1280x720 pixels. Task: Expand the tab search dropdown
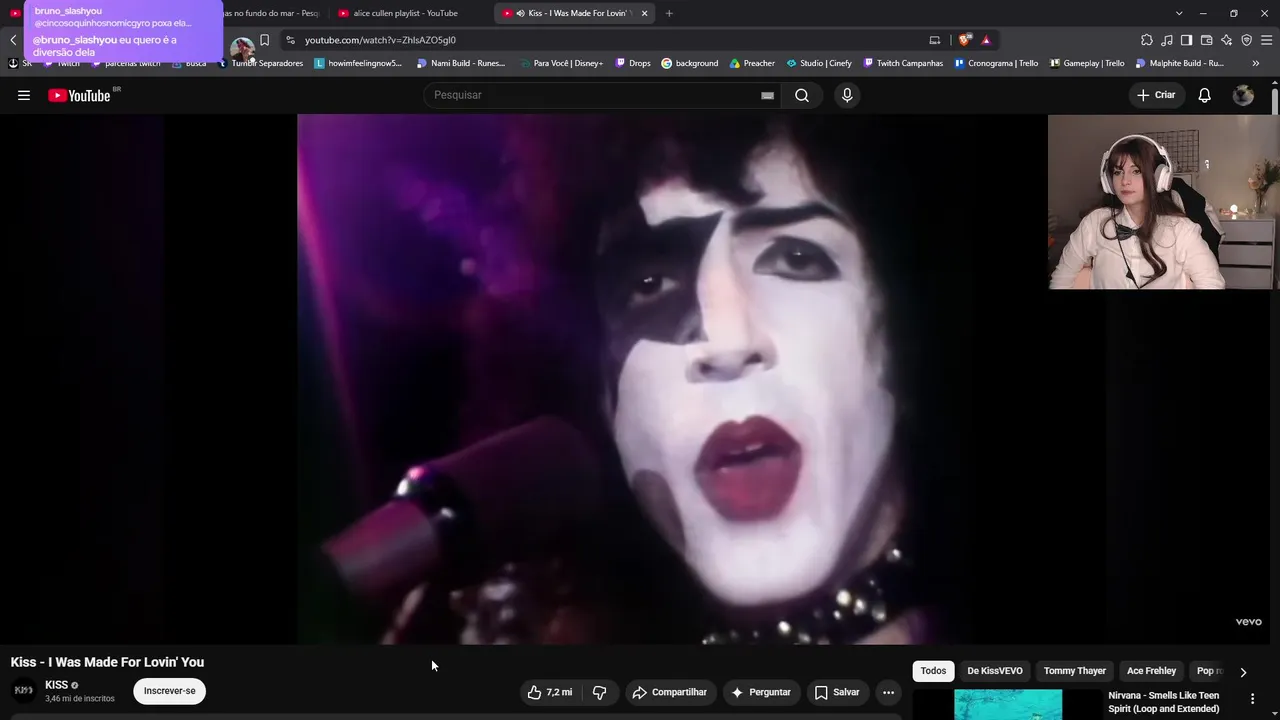[1179, 13]
